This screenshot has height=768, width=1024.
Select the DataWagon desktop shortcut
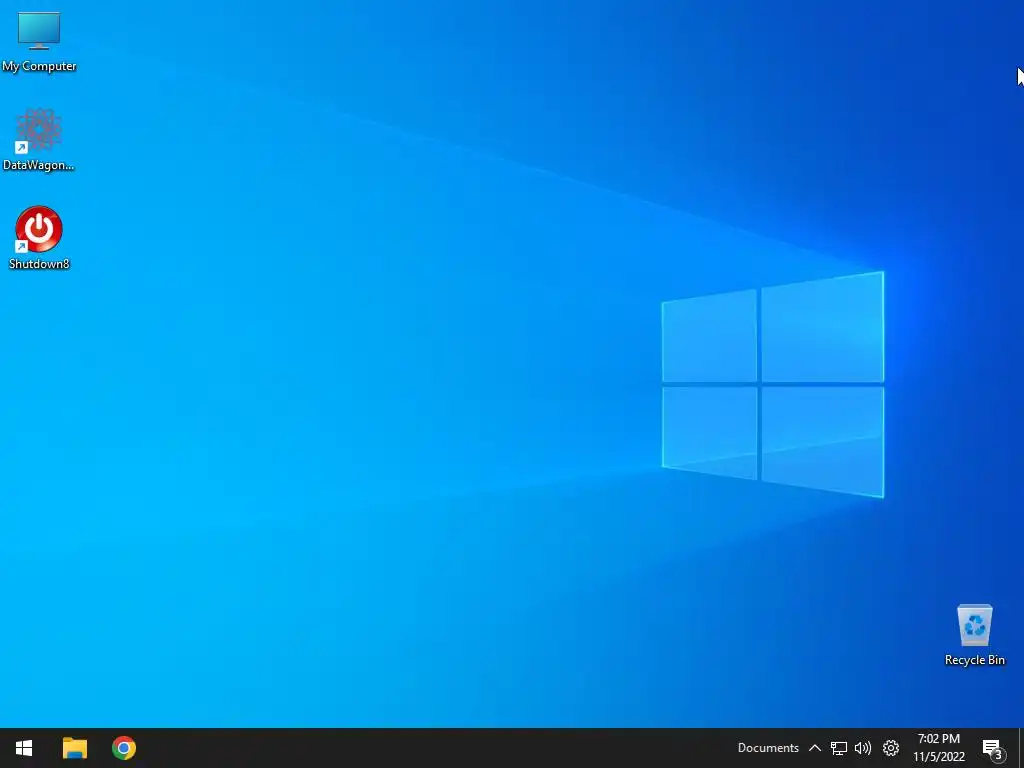pyautogui.click(x=39, y=140)
